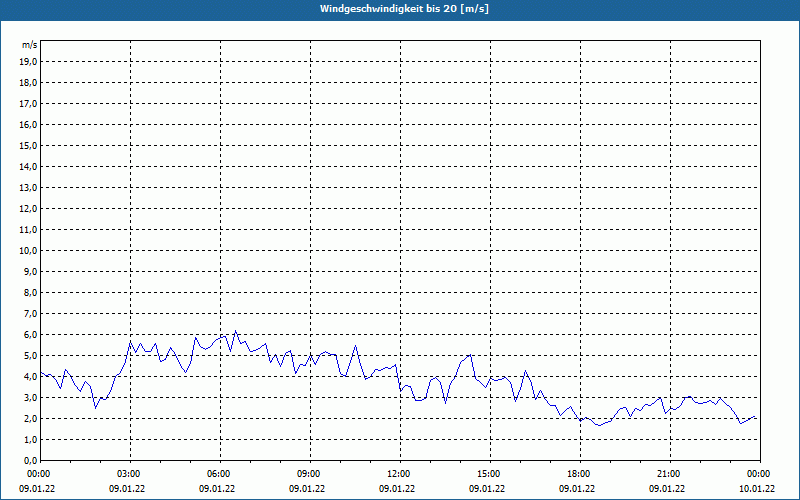Click the '10.01.22' date label
Image resolution: width=800 pixels, height=500 pixels.
[757, 488]
